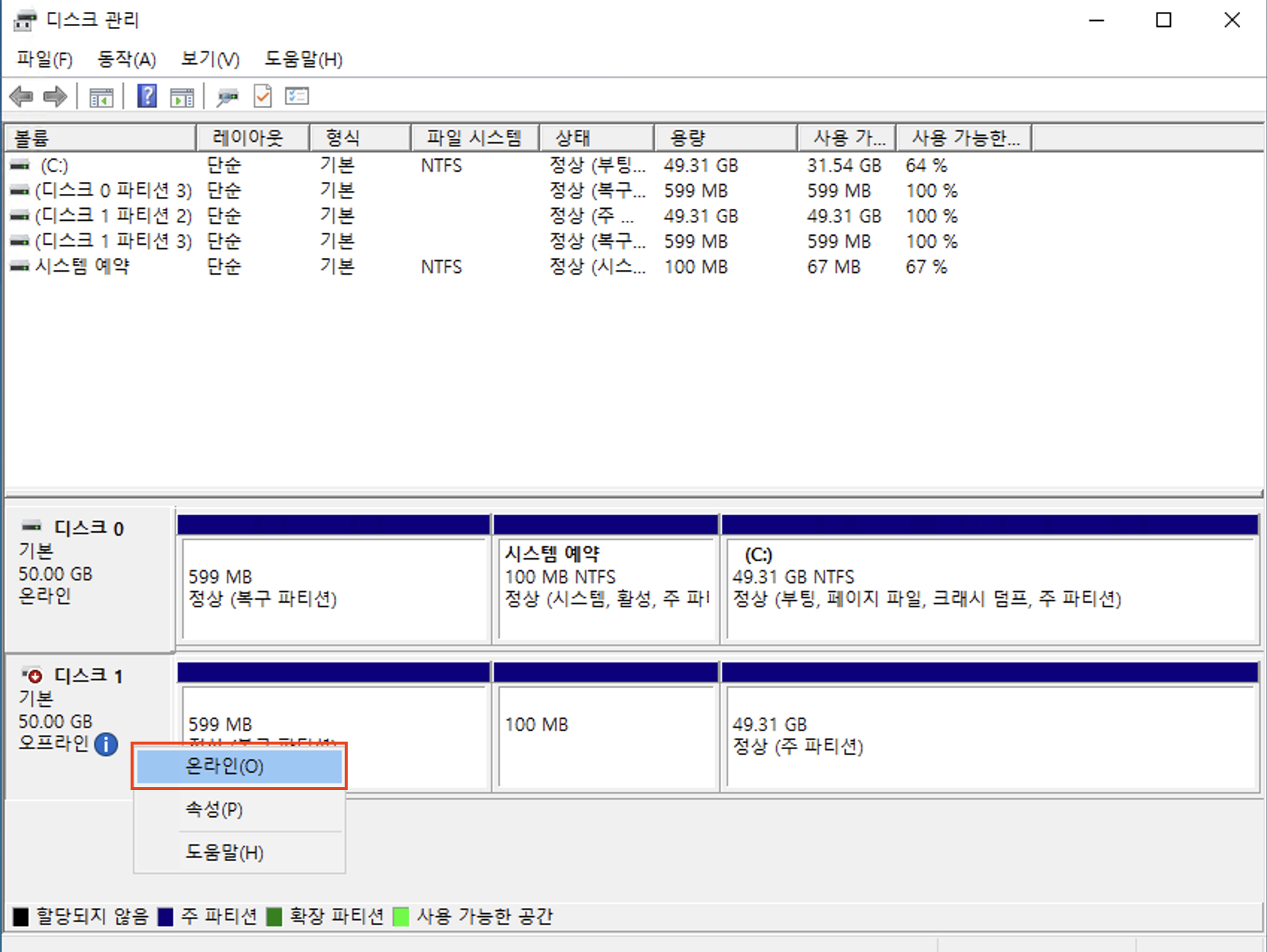Click the 67 MB free space cell
This screenshot has height=952, width=1267.
833,266
